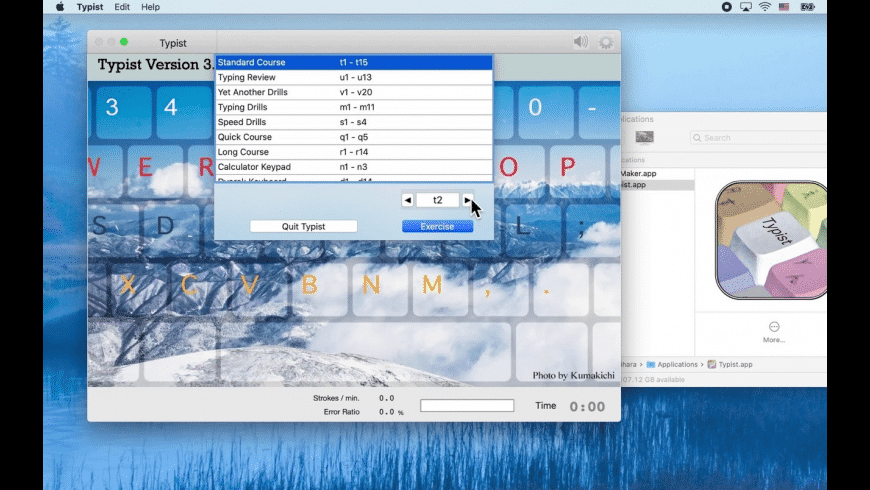Click the Finder toolbar view icon
The width and height of the screenshot is (870, 490).
tap(644, 137)
